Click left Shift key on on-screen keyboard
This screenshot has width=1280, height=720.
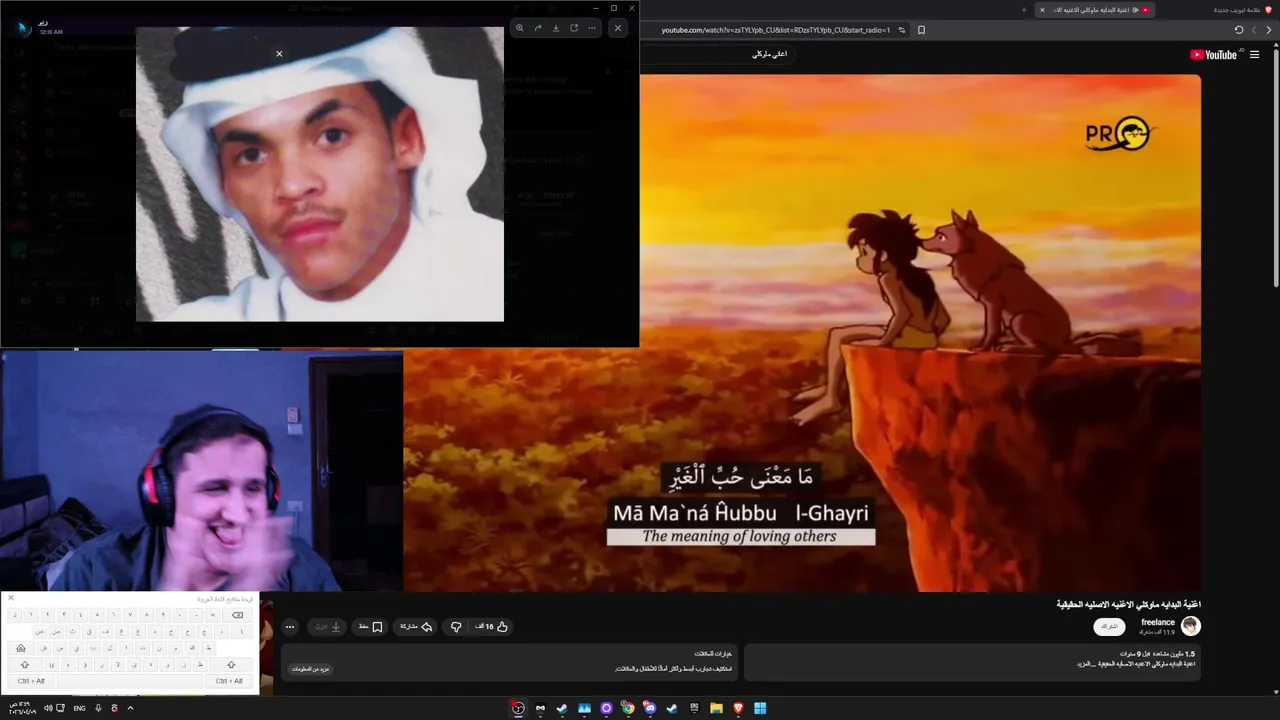[x=24, y=665]
